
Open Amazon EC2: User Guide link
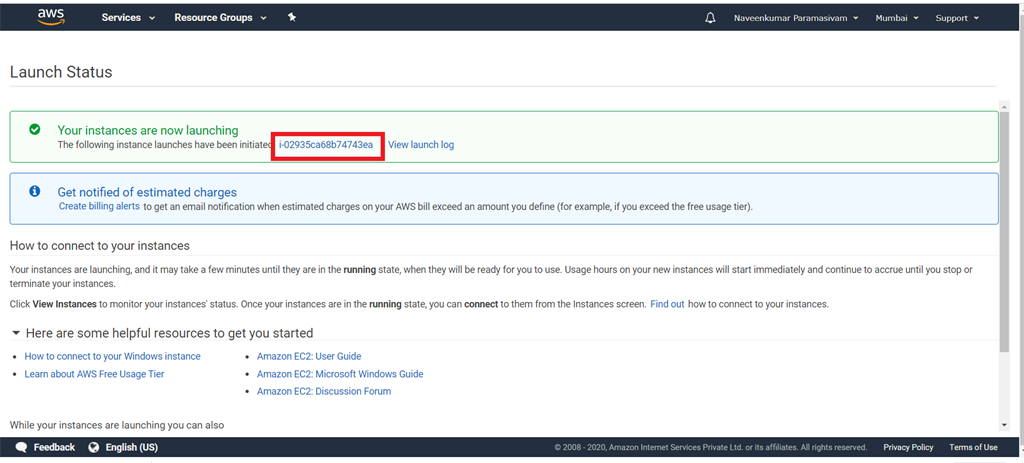coord(309,357)
